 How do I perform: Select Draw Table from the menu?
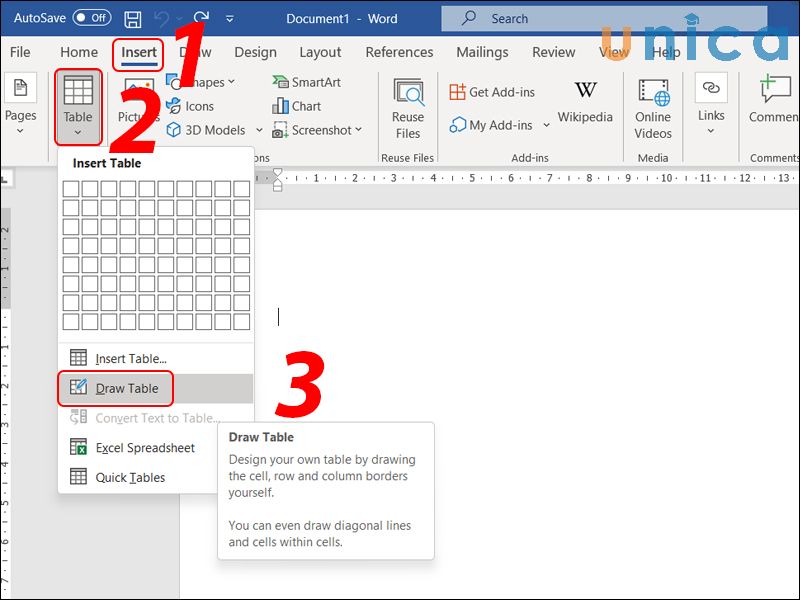click(156, 388)
